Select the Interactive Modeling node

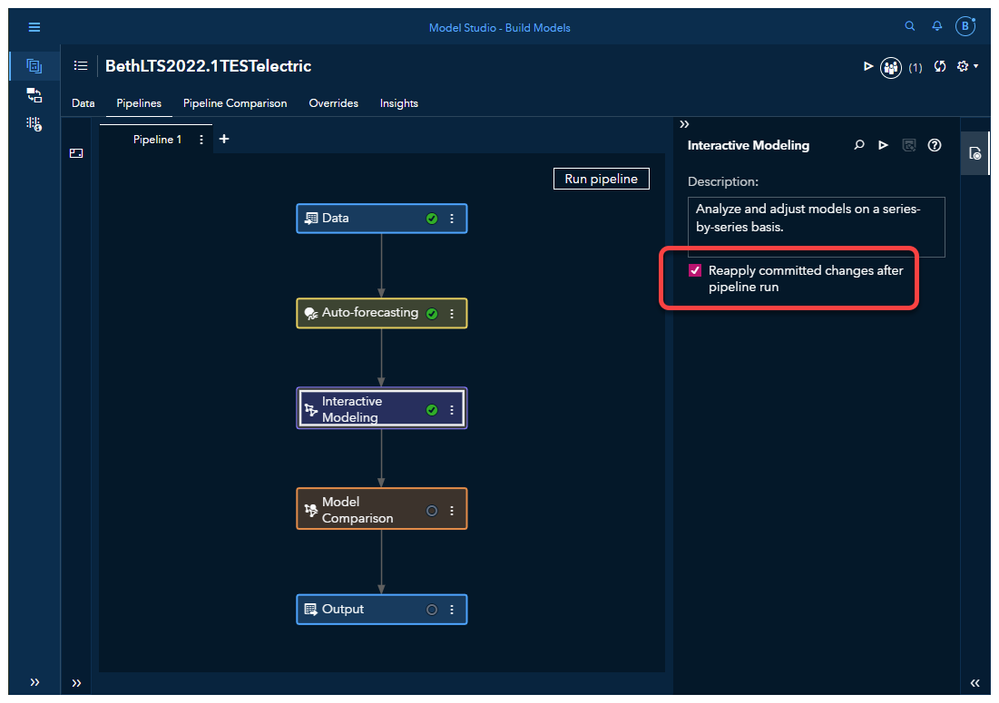382,409
